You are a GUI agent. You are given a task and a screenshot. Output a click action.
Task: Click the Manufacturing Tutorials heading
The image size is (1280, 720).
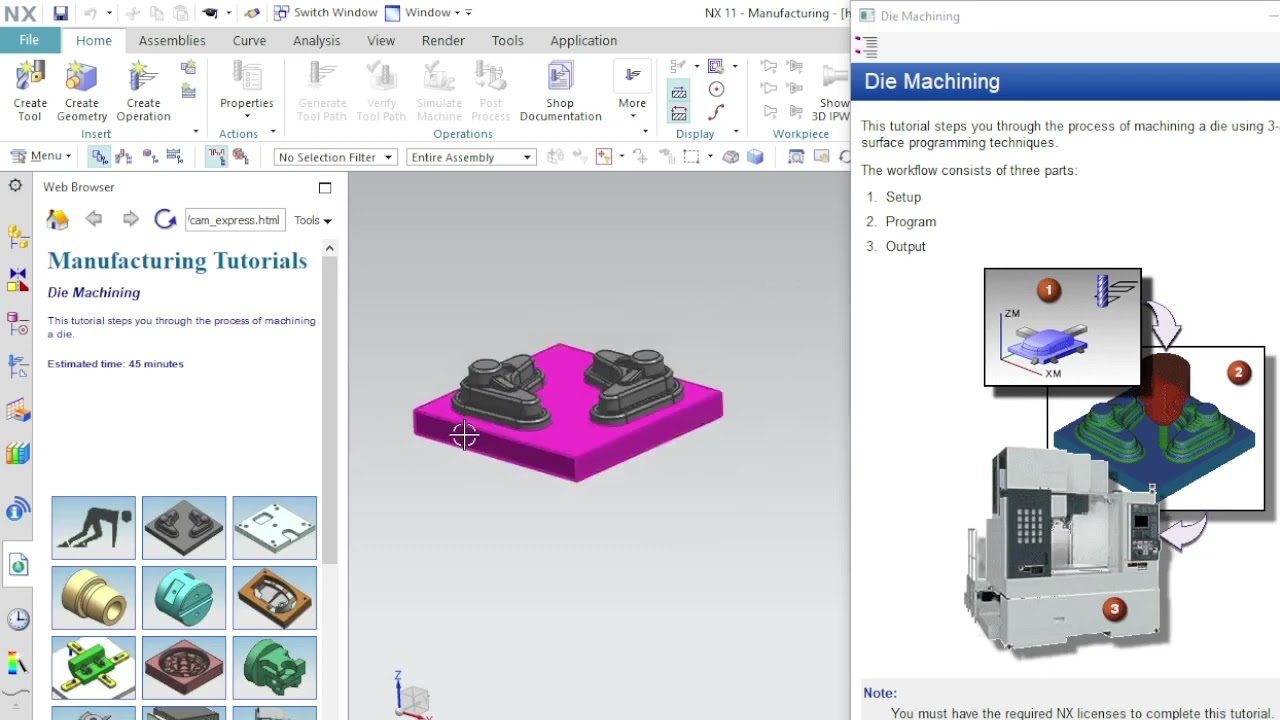[177, 261]
